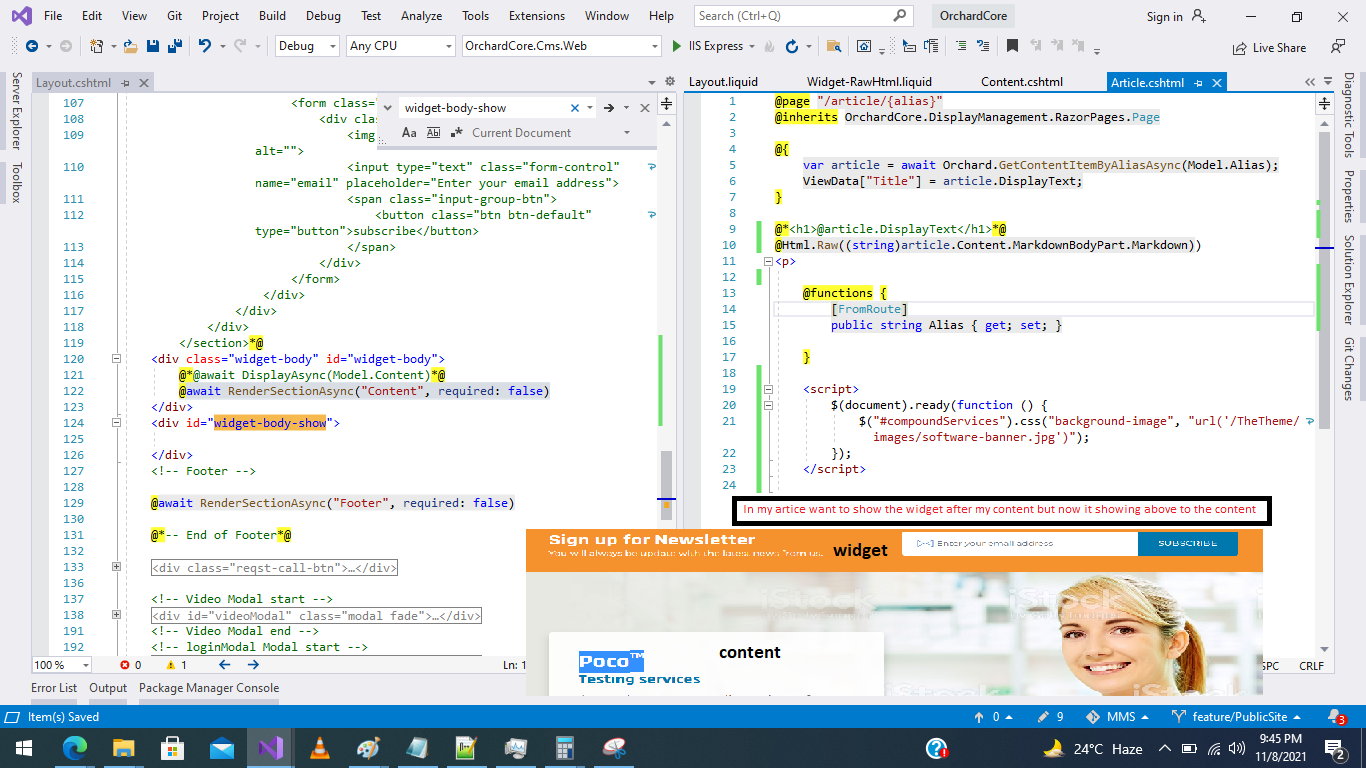Open the Git Changes side tab

(1348, 368)
